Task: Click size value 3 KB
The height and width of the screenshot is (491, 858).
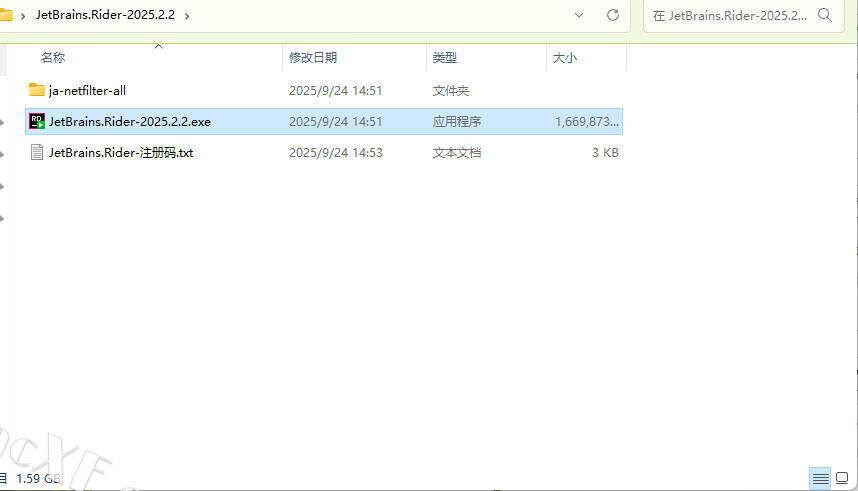Action: pyautogui.click(x=605, y=152)
